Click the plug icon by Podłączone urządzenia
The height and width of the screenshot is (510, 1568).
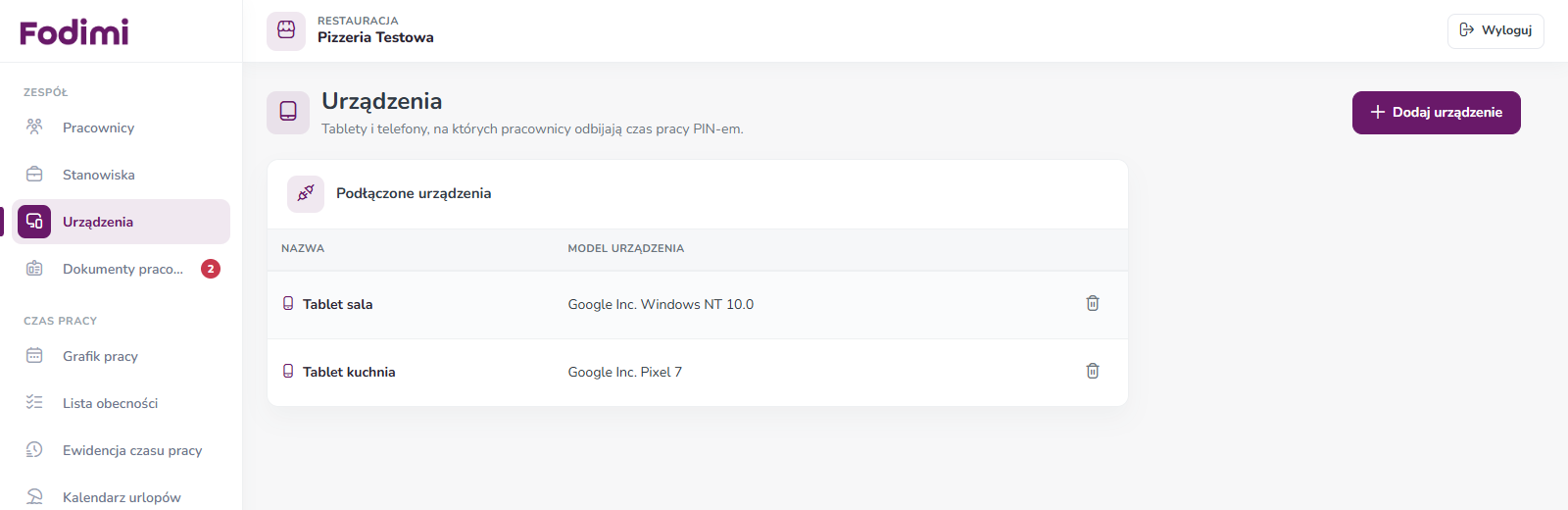coord(306,193)
